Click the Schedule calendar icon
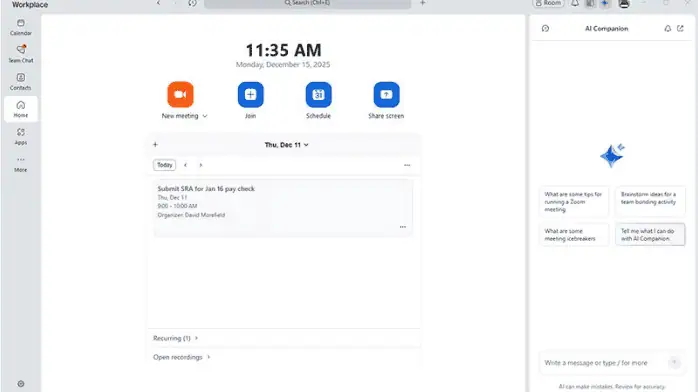 point(318,94)
